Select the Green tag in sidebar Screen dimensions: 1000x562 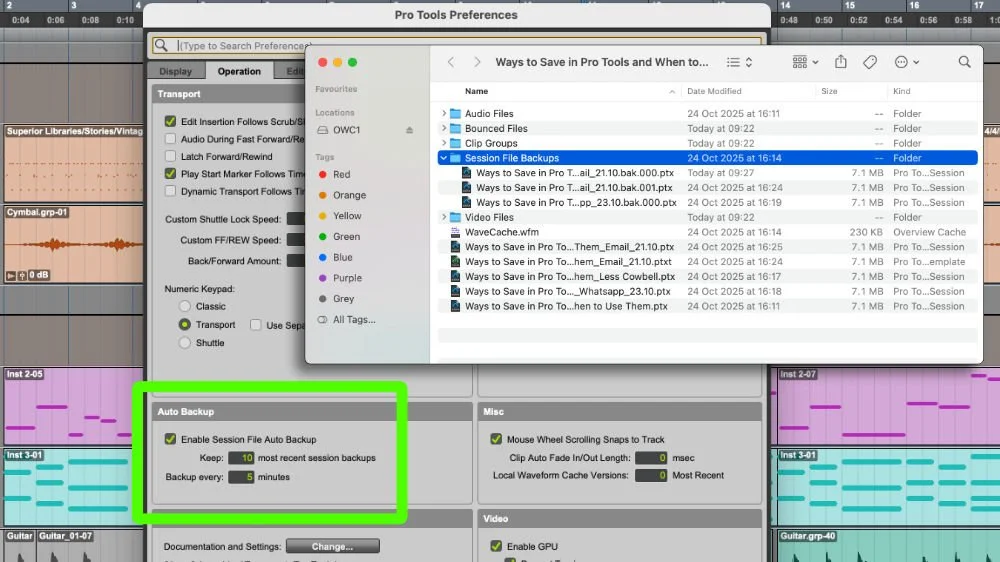(x=346, y=237)
